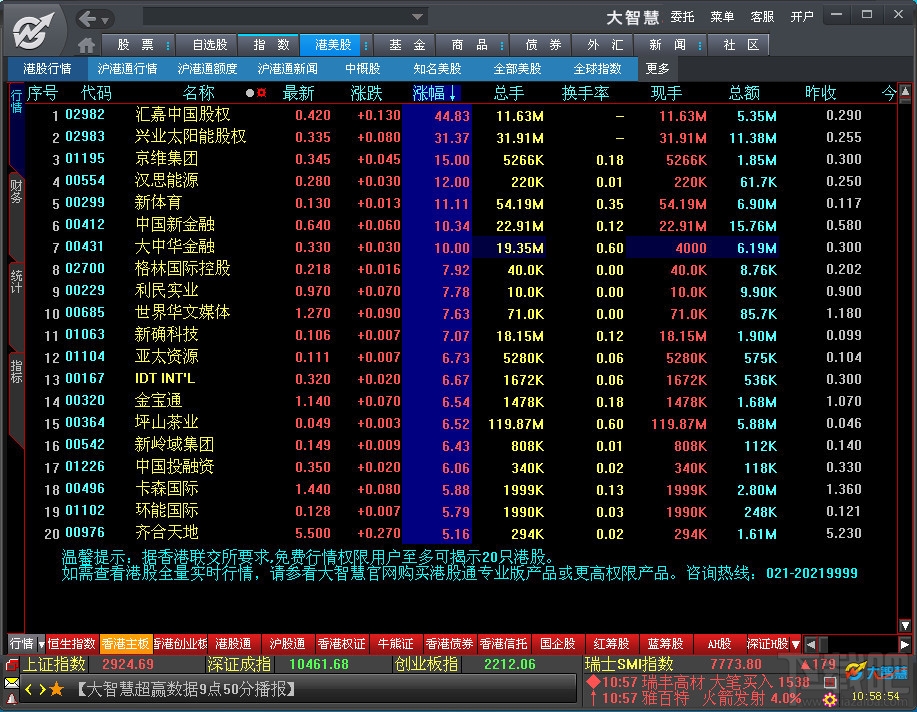
Task: Show next news with right chevron
Action: coord(42,690)
